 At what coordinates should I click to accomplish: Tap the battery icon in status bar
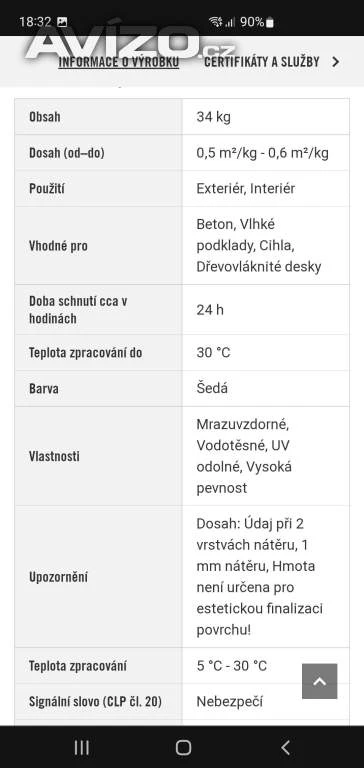(x=270, y=22)
